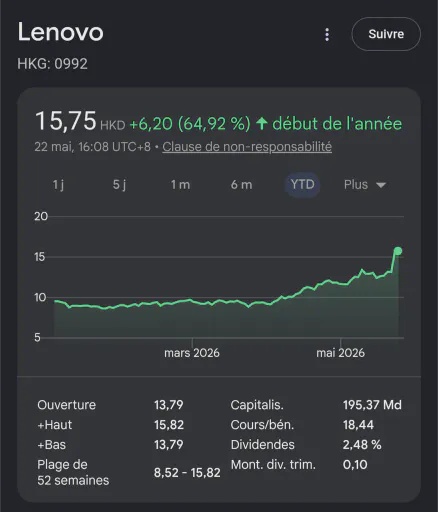
Task: Click the 10 y-axis label
Action: 40,297
